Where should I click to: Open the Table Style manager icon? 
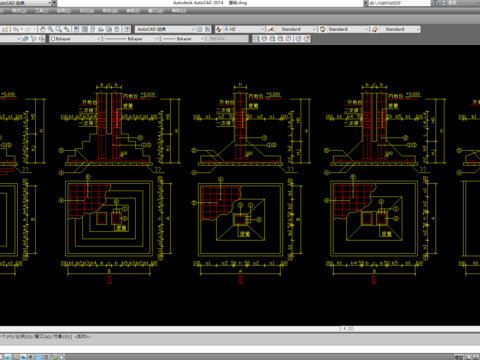(322, 29)
